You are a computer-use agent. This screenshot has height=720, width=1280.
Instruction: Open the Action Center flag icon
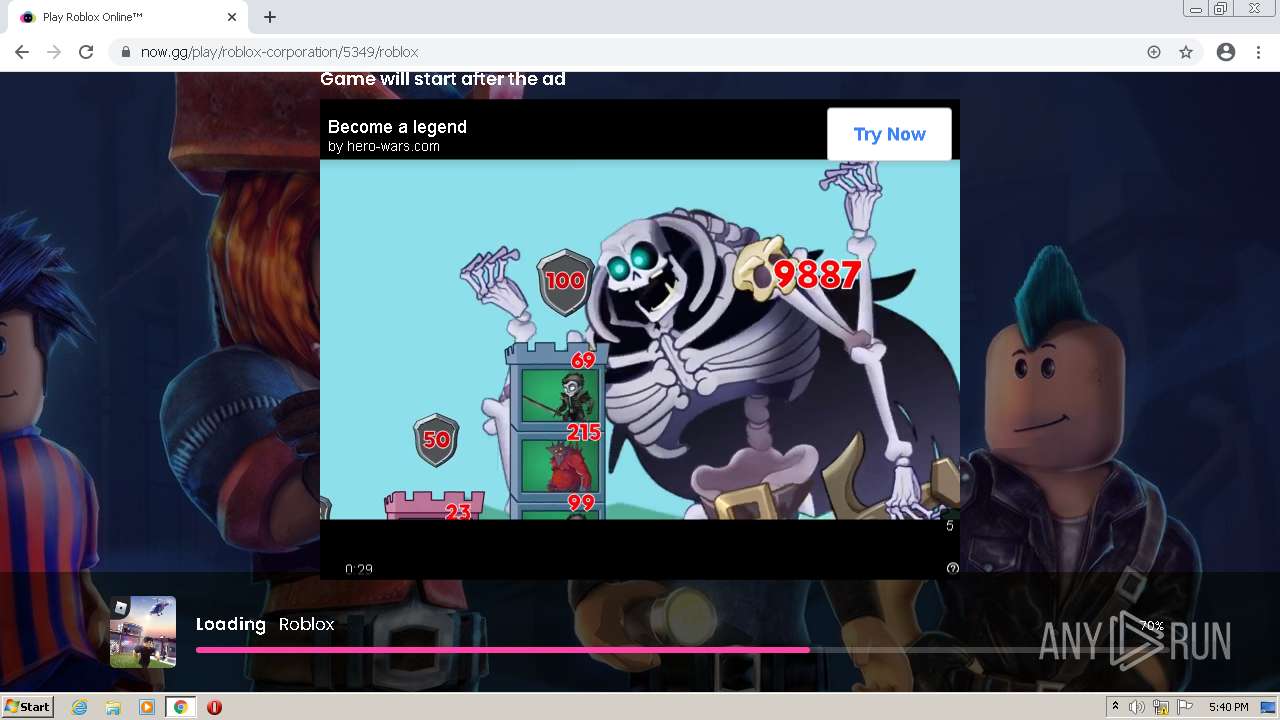1185,707
